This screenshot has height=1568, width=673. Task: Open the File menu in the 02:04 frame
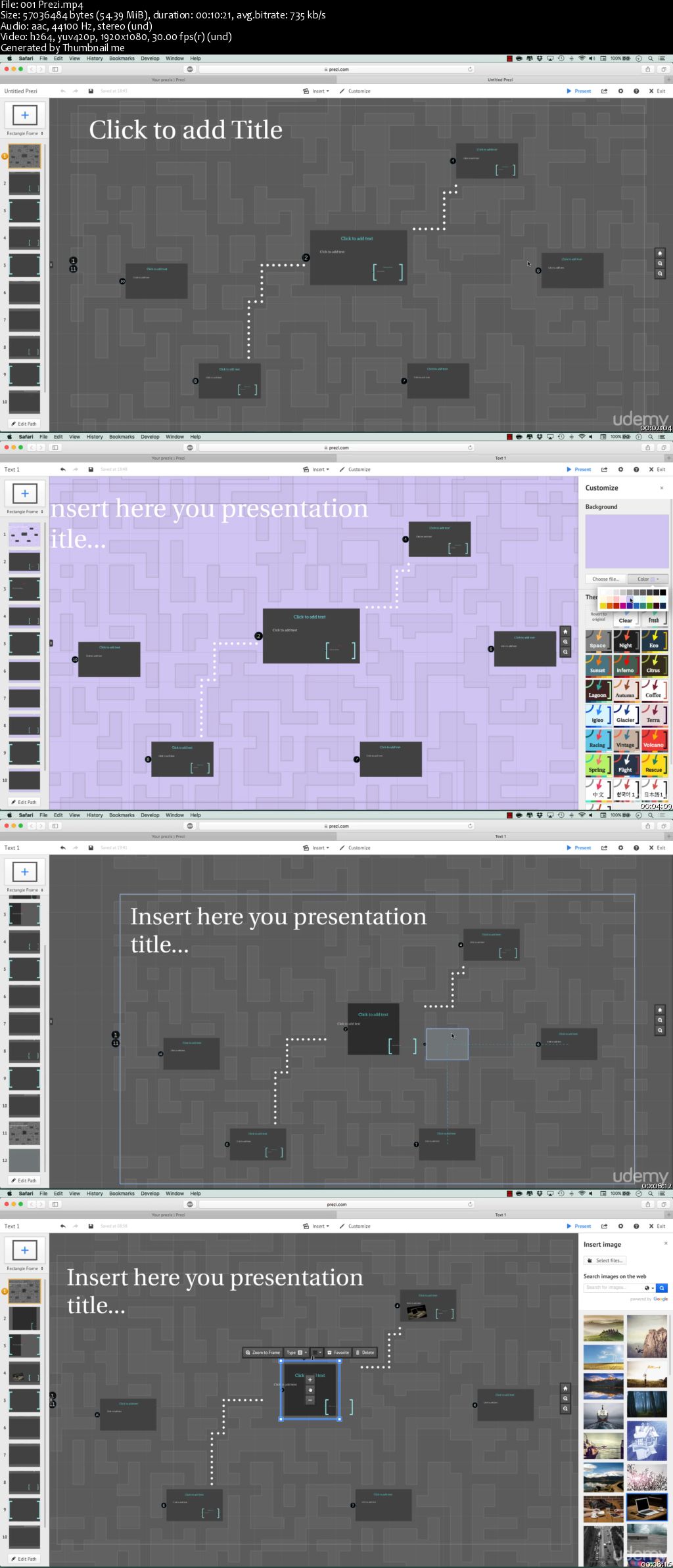pyautogui.click(x=43, y=58)
